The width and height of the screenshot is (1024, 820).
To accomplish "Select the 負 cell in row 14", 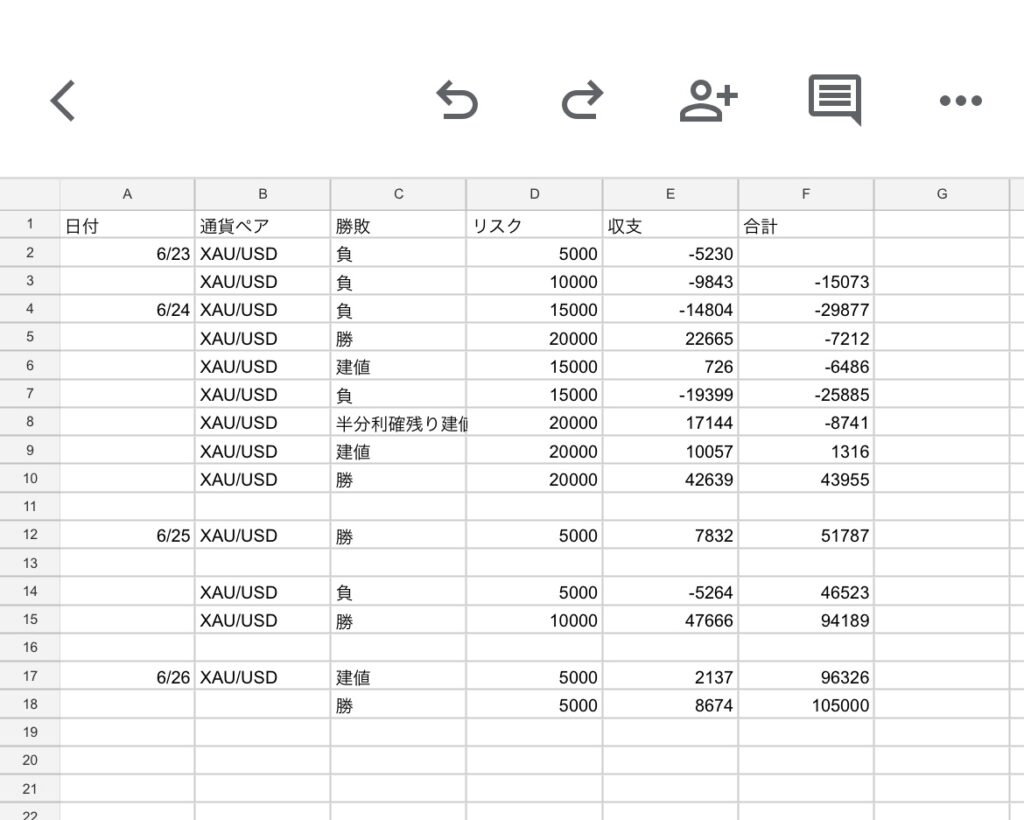I will pyautogui.click(x=398, y=592).
